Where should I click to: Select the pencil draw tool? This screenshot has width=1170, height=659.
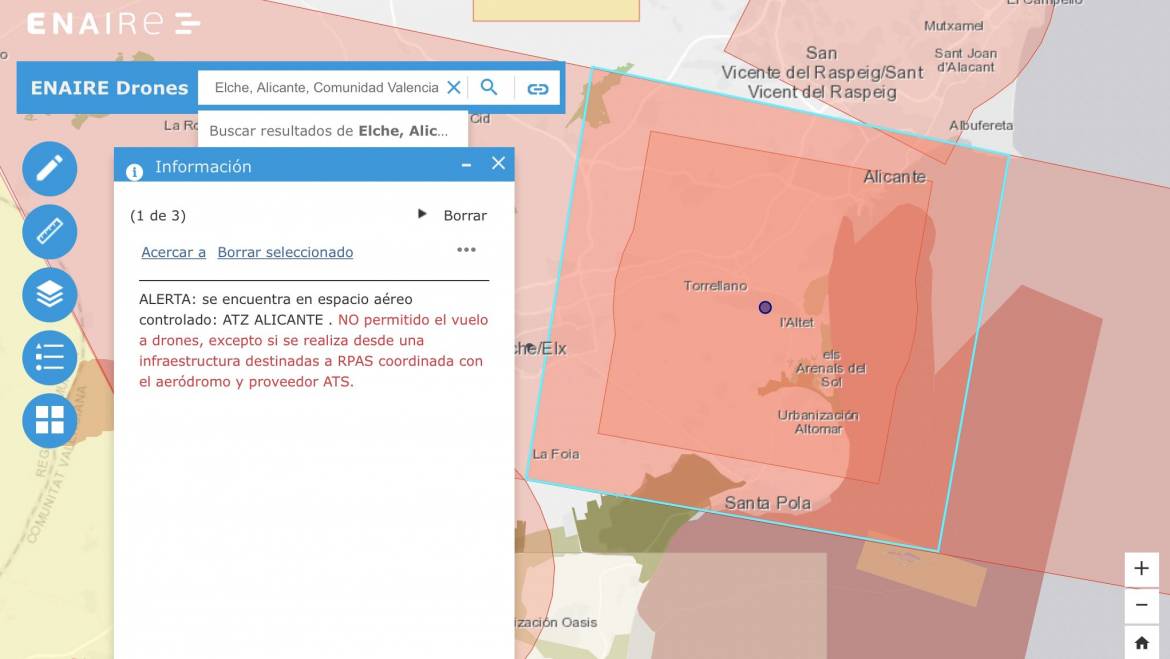tap(49, 168)
